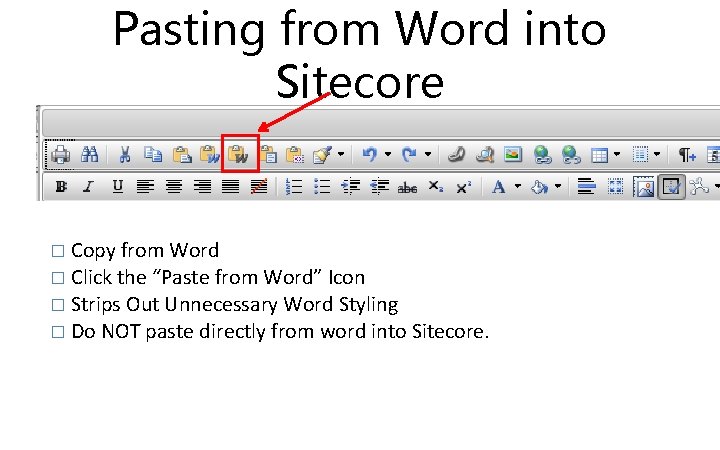The width and height of the screenshot is (720, 450).
Task: Click the slide title "Pasting from Word into Sitecore"
Action: pyautogui.click(x=360, y=55)
